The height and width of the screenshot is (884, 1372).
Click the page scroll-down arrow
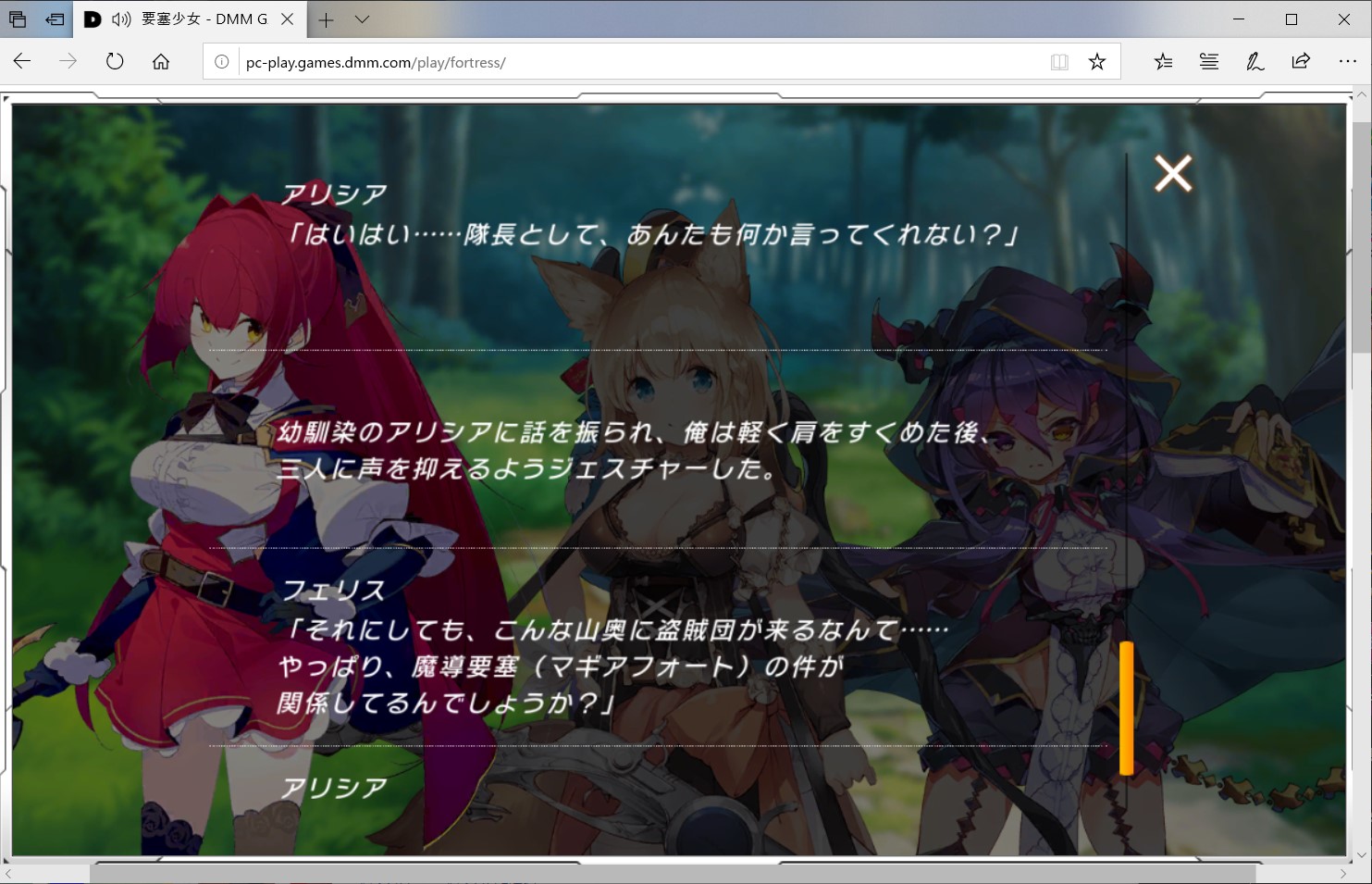click(x=1361, y=855)
